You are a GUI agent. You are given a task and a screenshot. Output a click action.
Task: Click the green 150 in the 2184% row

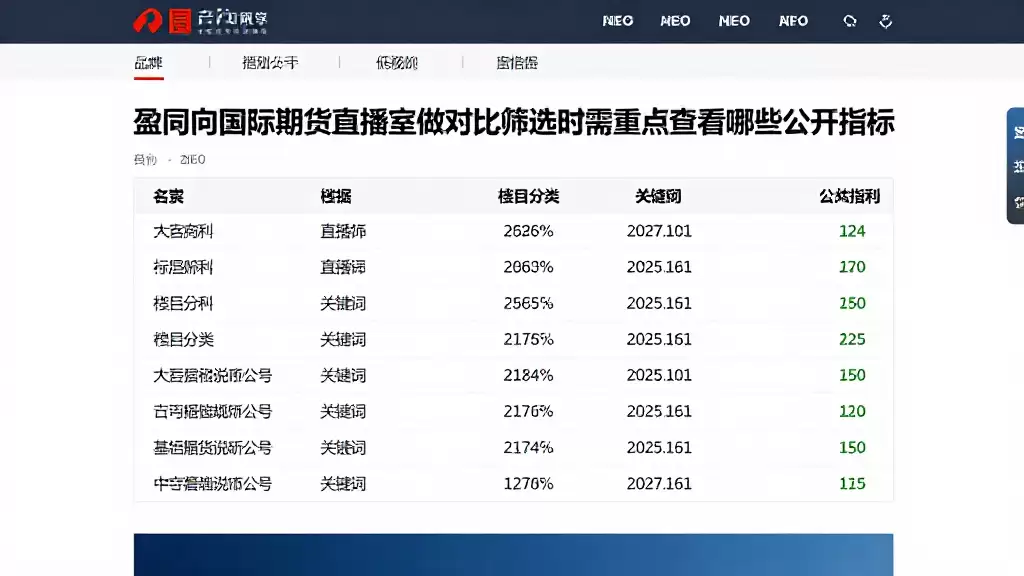click(852, 376)
